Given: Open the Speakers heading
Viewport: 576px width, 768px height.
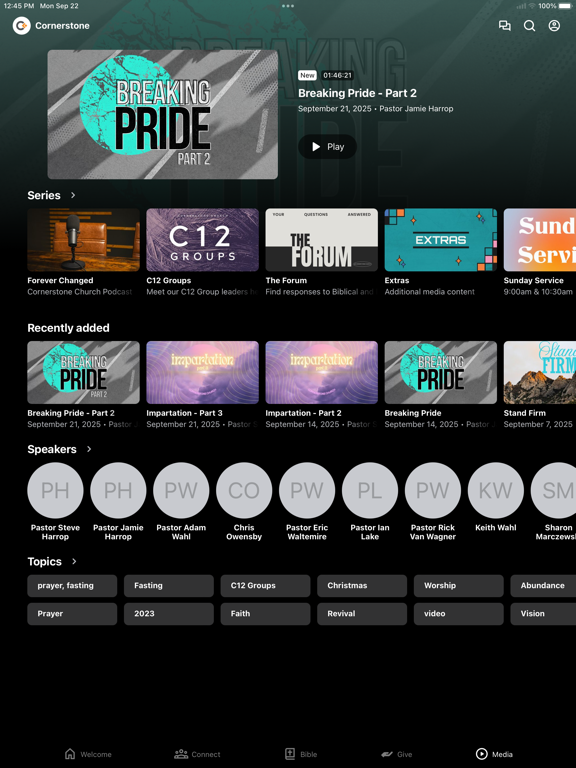Looking at the screenshot, I should click(x=52, y=449).
